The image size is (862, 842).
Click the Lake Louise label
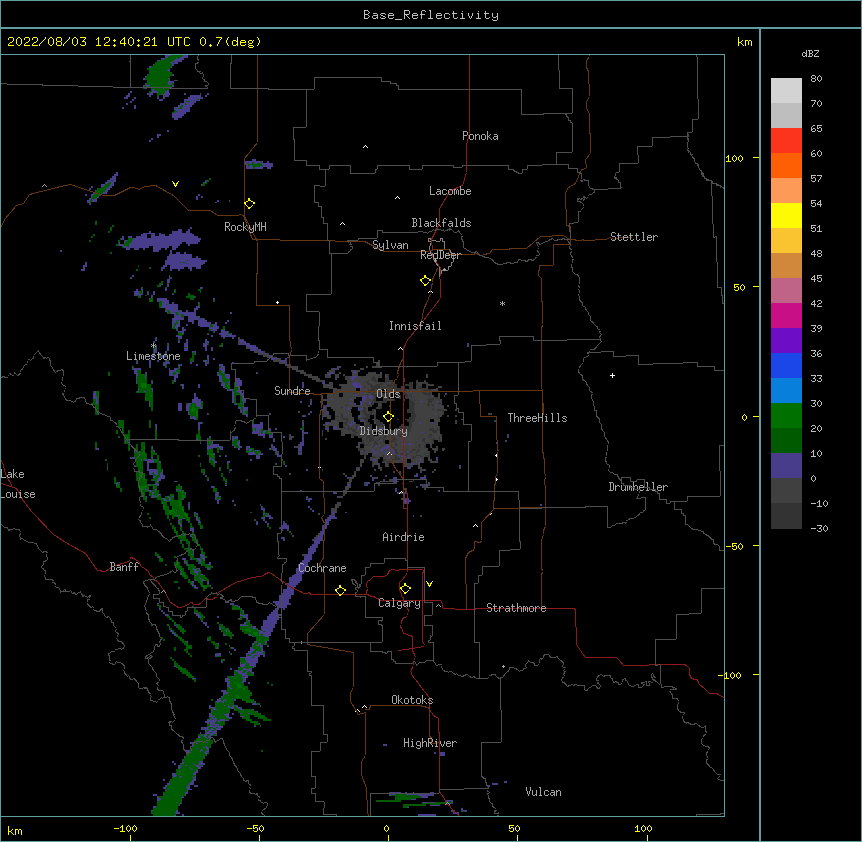point(18,484)
